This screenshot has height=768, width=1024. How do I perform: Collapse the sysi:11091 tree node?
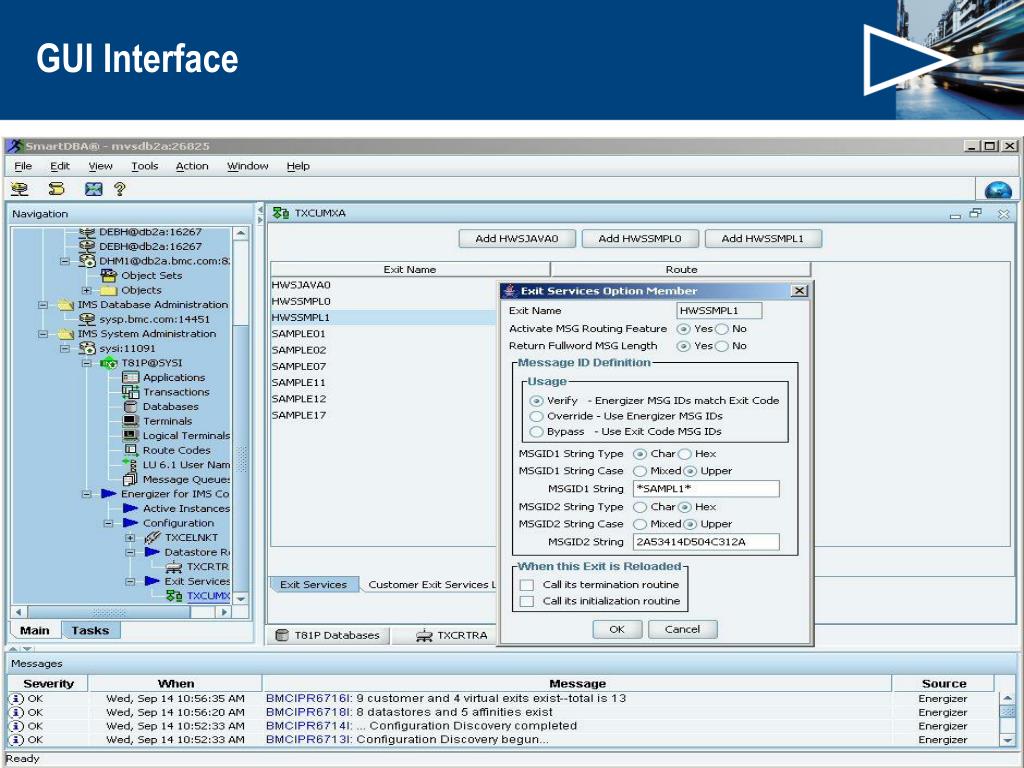[x=65, y=349]
